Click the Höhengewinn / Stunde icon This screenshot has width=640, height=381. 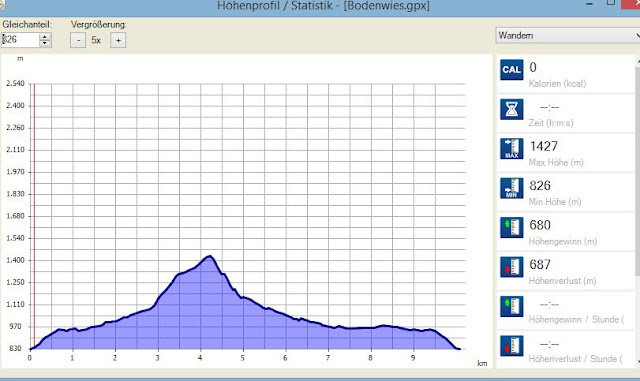[511, 306]
